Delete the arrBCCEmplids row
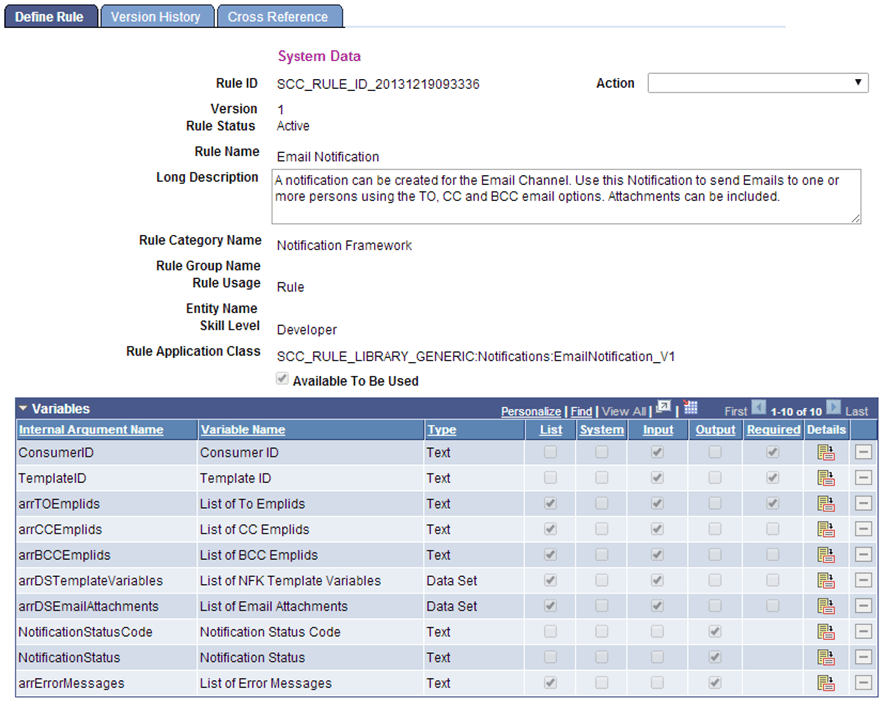 (862, 554)
